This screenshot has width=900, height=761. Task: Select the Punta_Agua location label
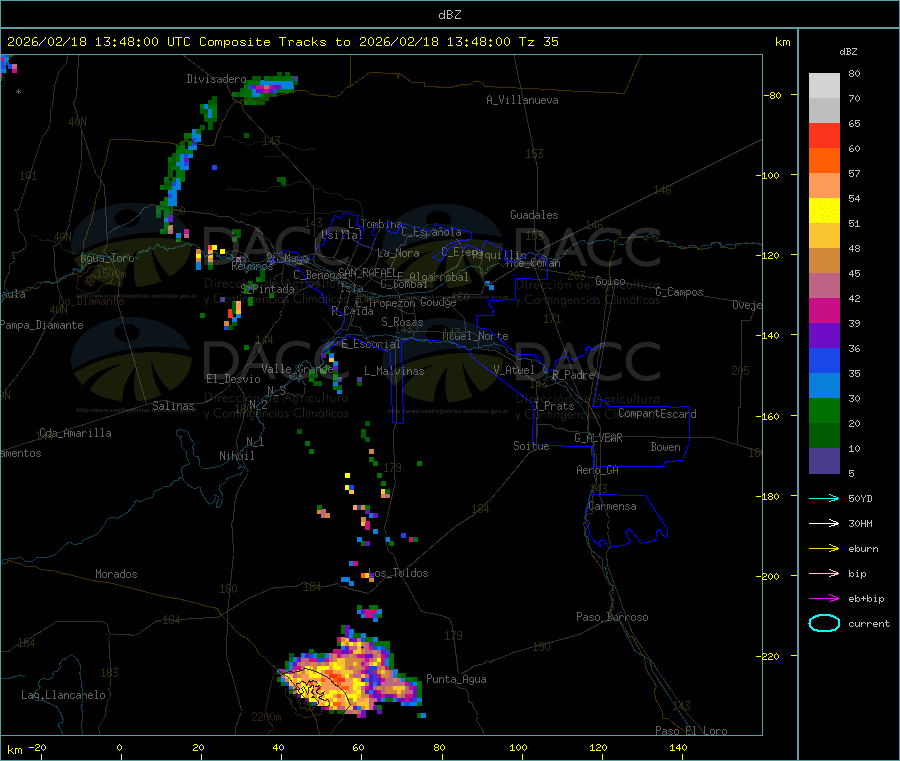click(x=456, y=679)
